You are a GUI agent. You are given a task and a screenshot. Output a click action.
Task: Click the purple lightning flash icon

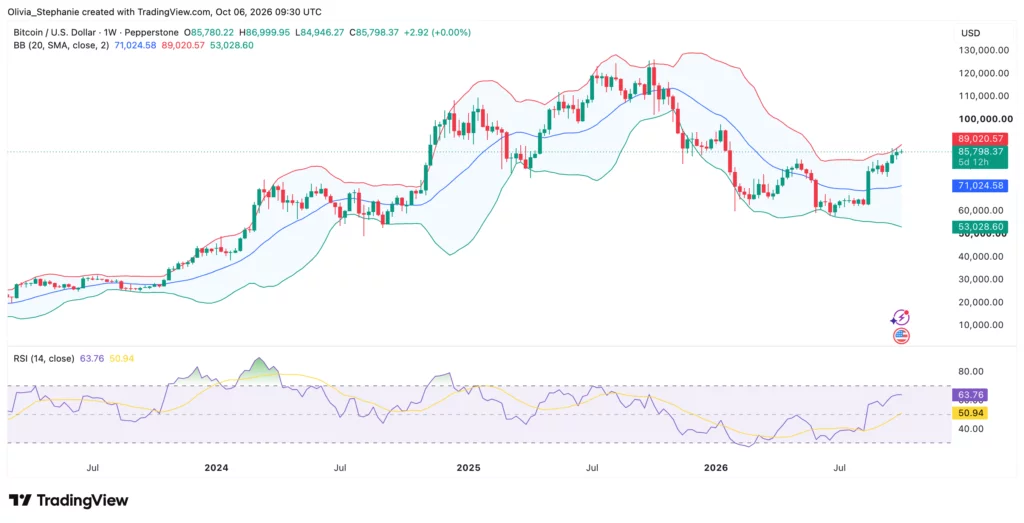[901, 318]
